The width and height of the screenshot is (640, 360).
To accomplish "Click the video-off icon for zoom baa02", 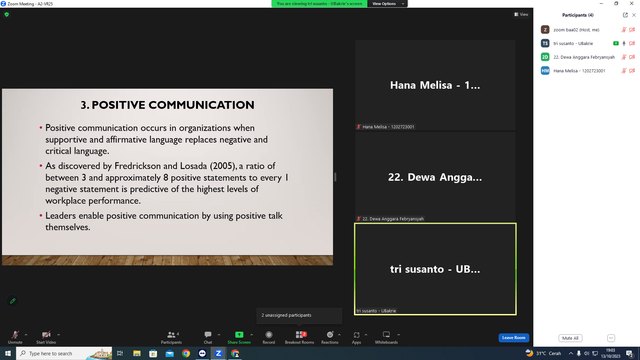I will pos(632,30).
